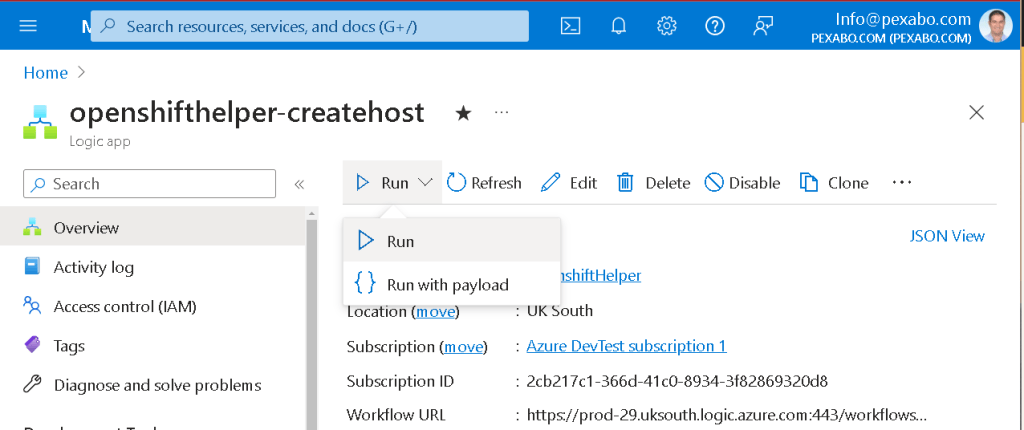Click the Workflow URL value
This screenshot has height=430, width=1024.
pyautogui.click(x=726, y=415)
